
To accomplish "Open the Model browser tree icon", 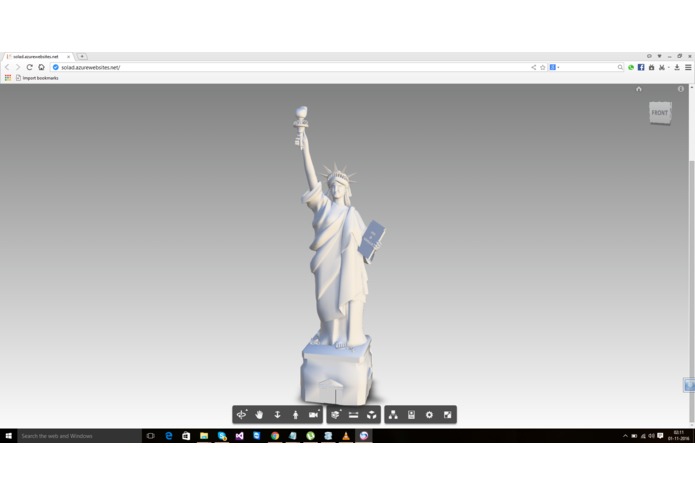I will point(393,415).
